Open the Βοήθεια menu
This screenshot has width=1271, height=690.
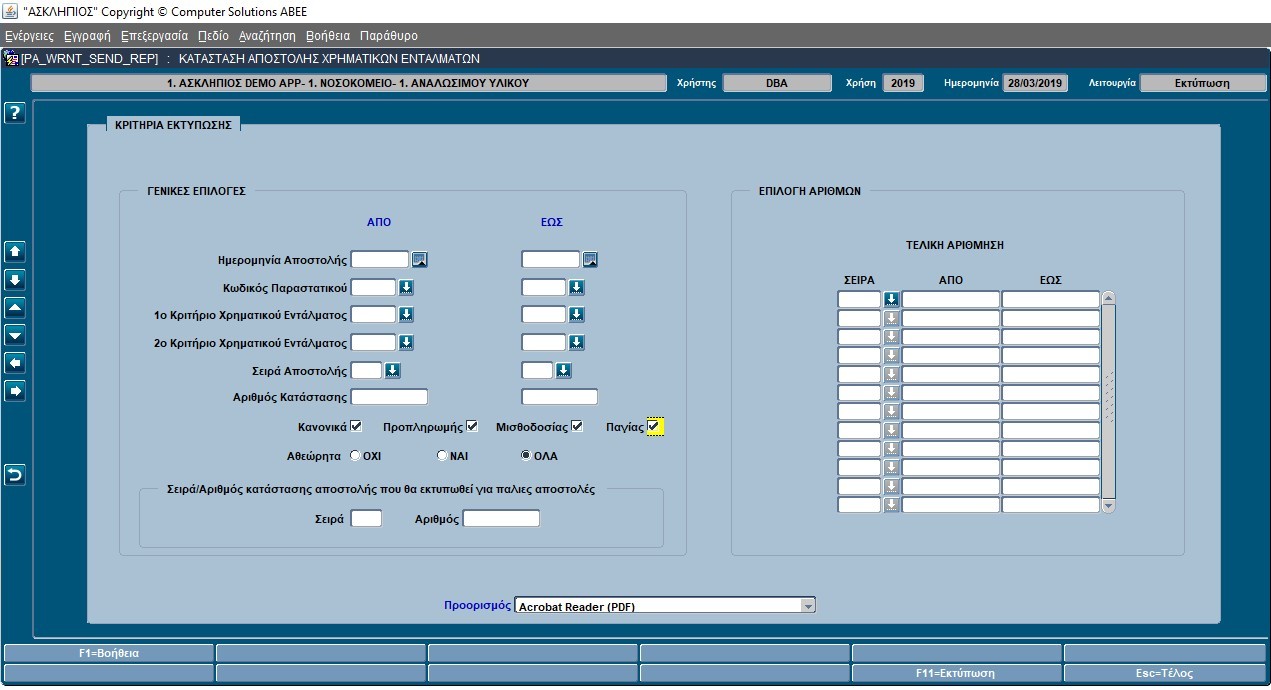click(x=328, y=35)
